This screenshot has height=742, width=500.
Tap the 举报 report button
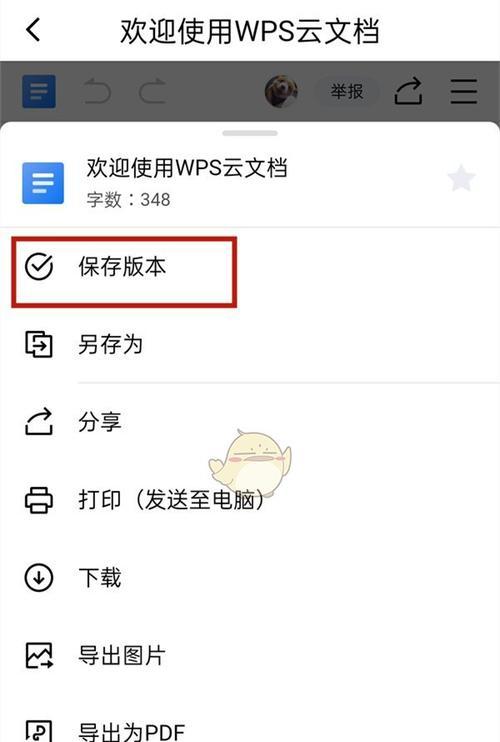tap(347, 91)
